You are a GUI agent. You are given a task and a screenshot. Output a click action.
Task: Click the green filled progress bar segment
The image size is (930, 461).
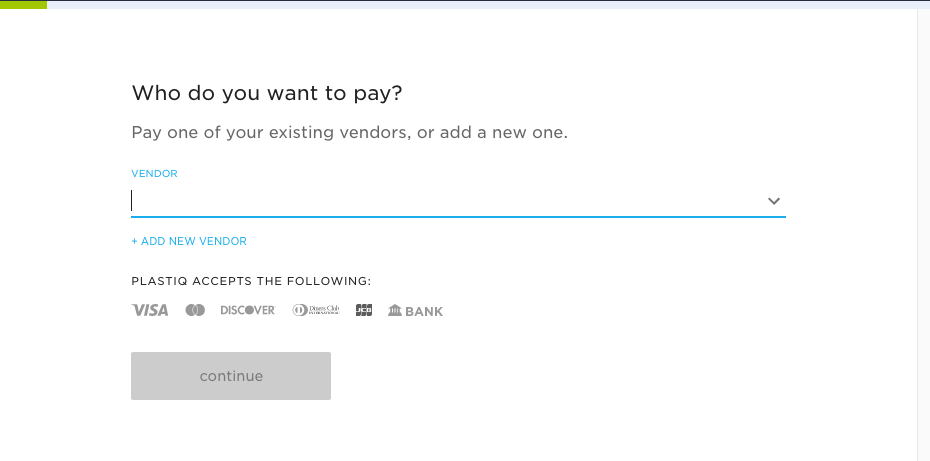pos(23,5)
